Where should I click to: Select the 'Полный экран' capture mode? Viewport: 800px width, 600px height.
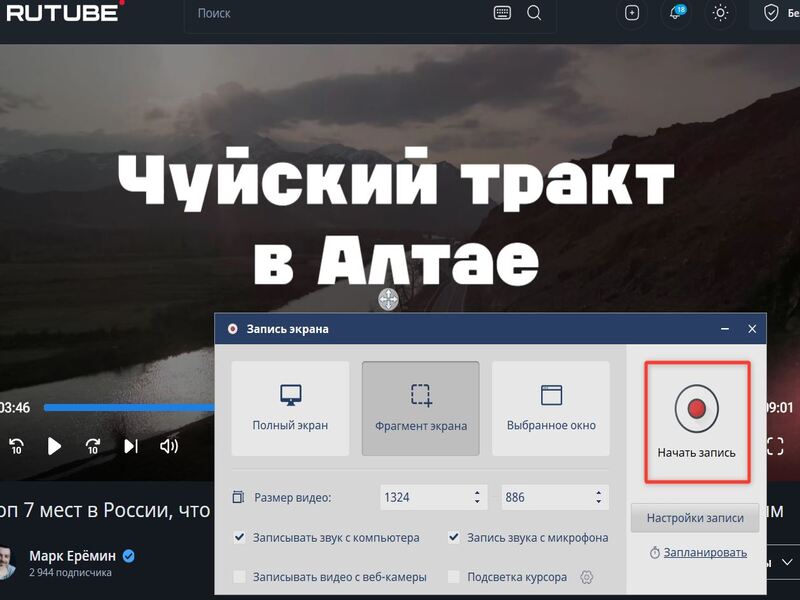click(x=290, y=408)
